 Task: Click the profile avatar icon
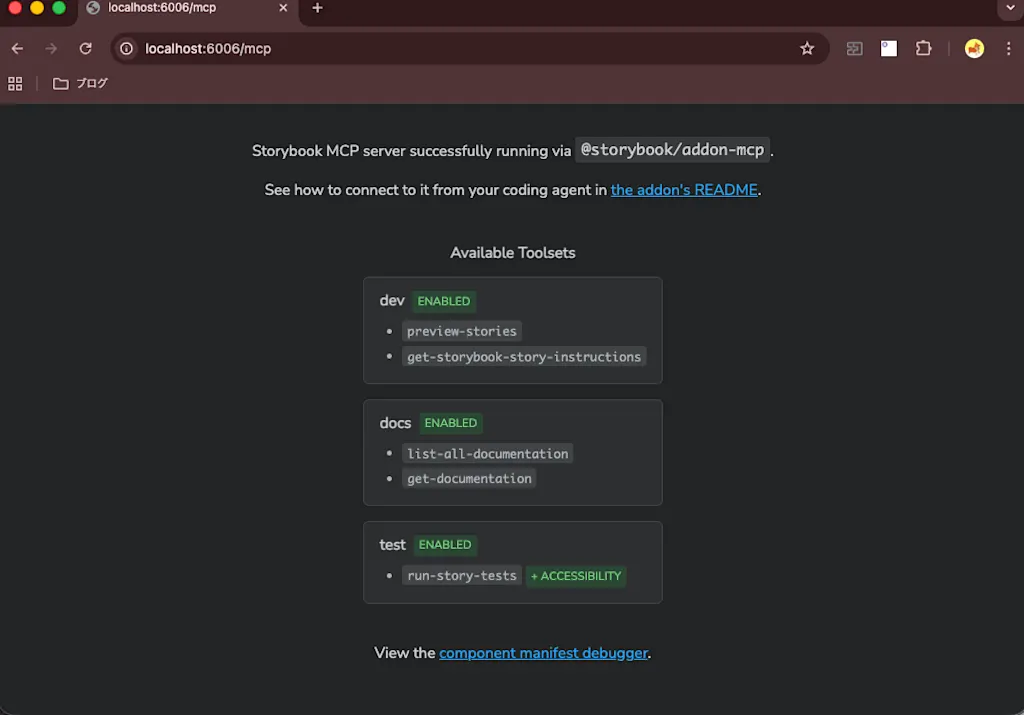(974, 48)
